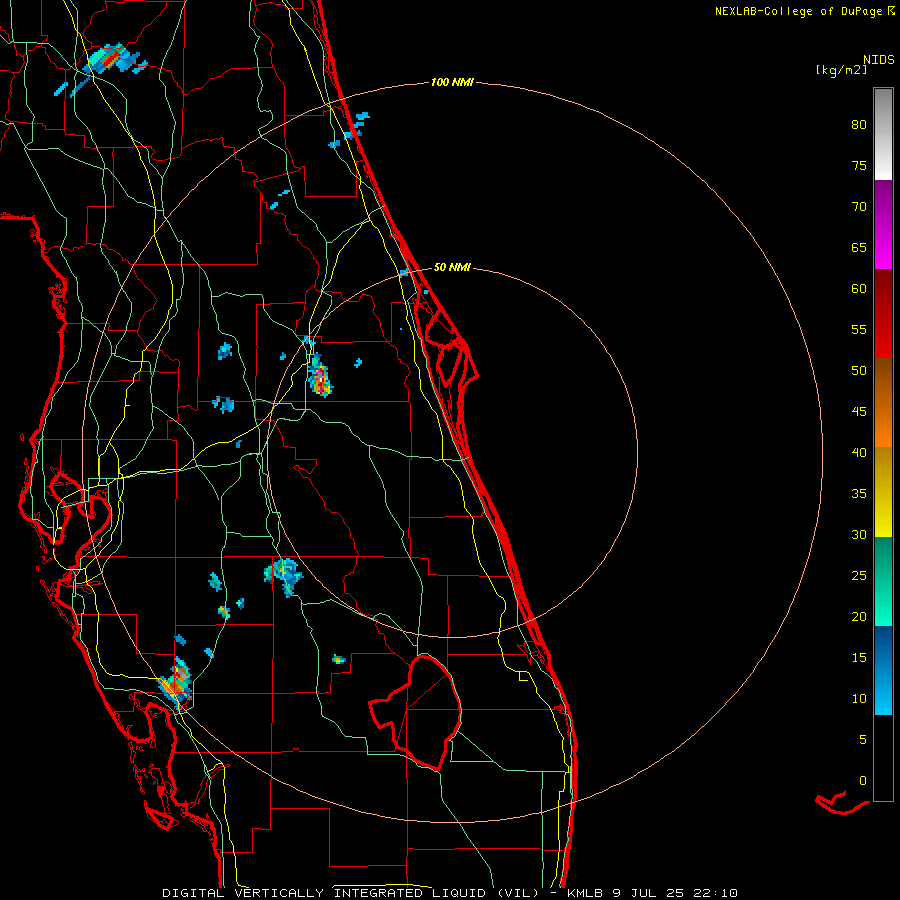Click the 50 value on color scale
Image resolution: width=900 pixels, height=900 pixels.
click(x=859, y=370)
